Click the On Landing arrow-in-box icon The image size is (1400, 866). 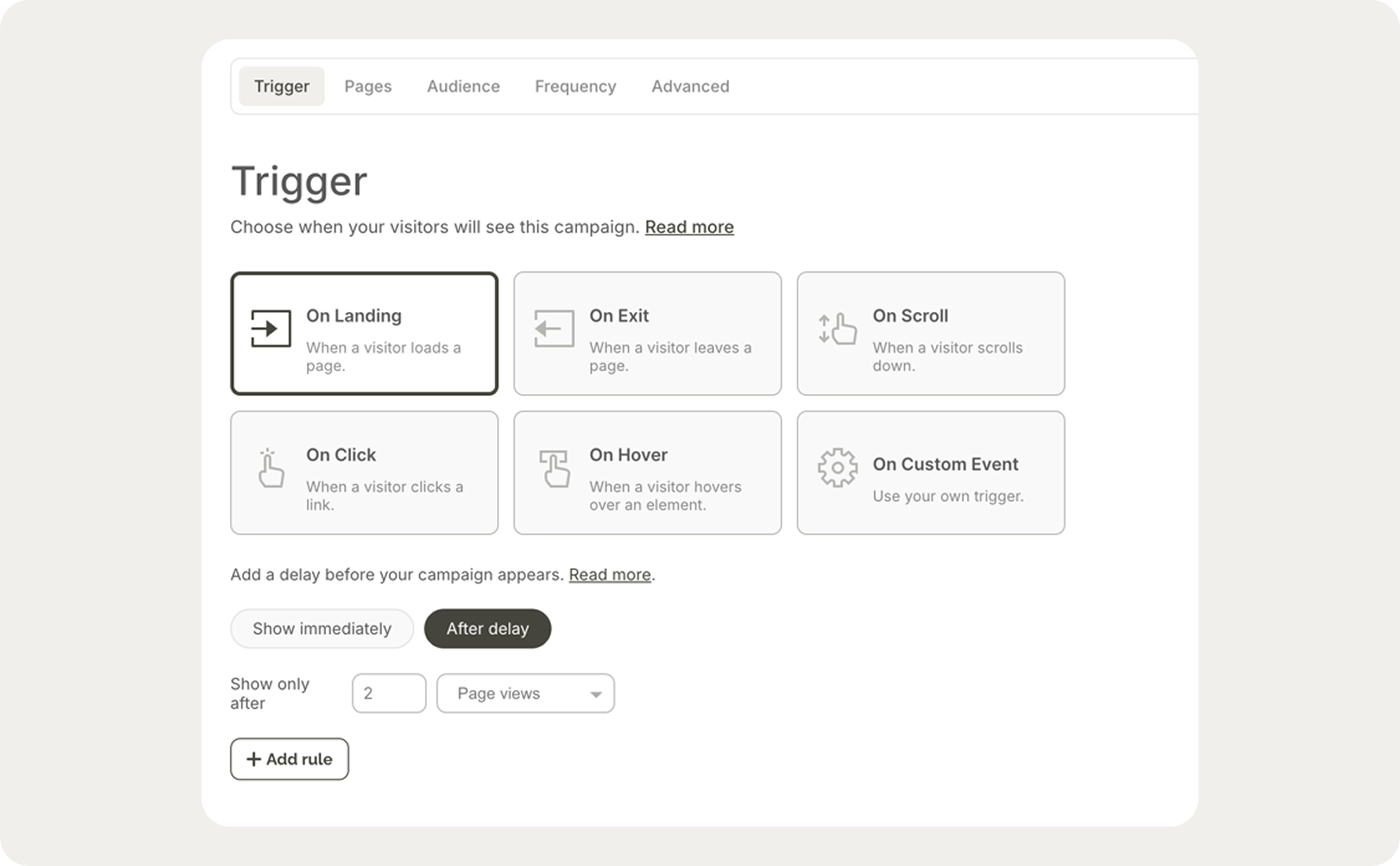[270, 329]
